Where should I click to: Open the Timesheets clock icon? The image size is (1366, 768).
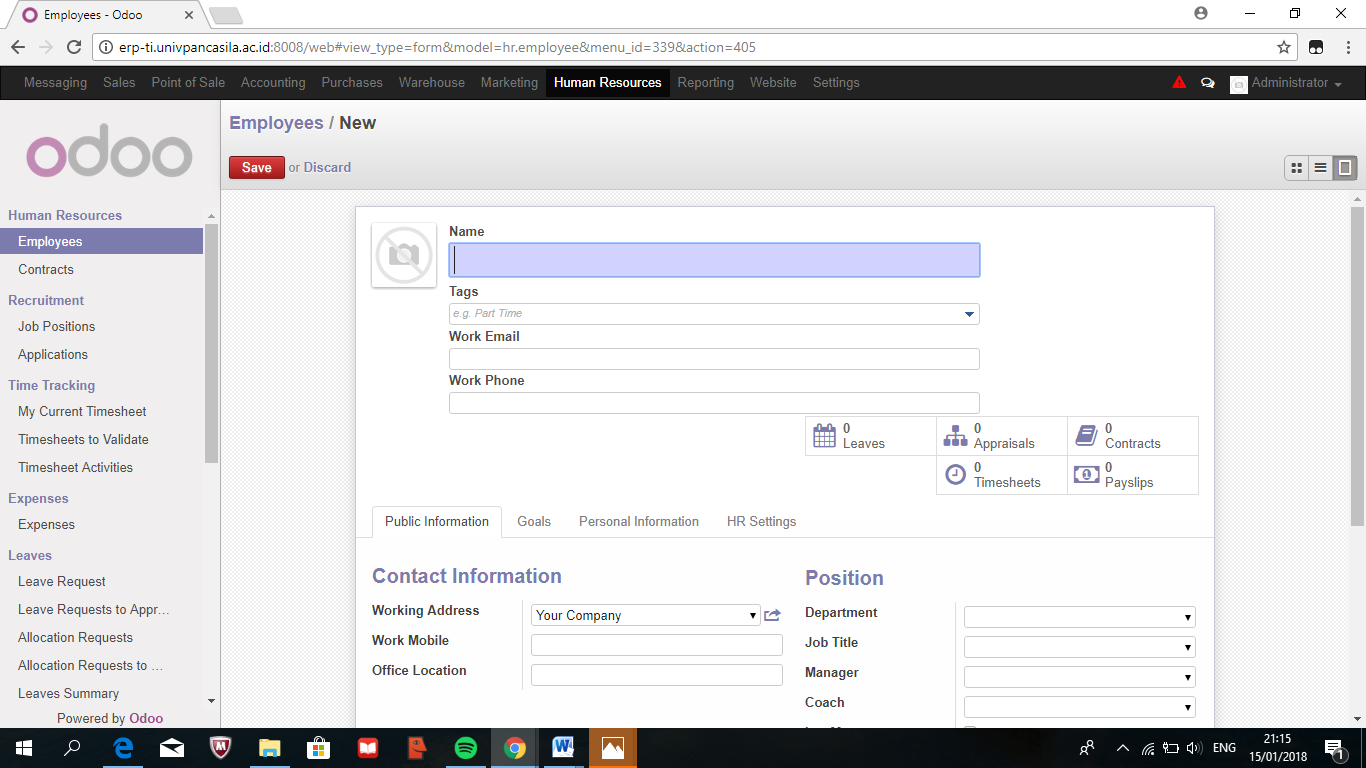pos(955,475)
